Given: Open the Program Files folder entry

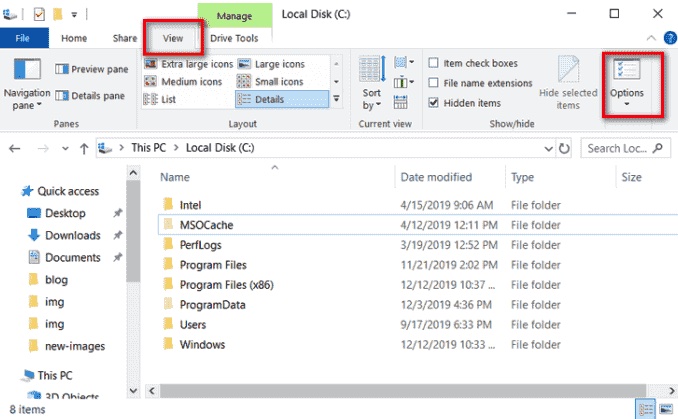Looking at the screenshot, I should pyautogui.click(x=213, y=265).
